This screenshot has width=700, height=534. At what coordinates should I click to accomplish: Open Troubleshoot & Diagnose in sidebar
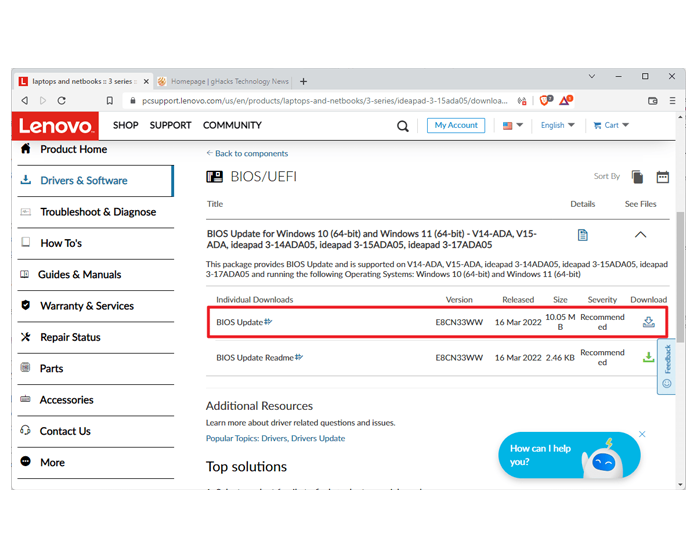click(96, 212)
